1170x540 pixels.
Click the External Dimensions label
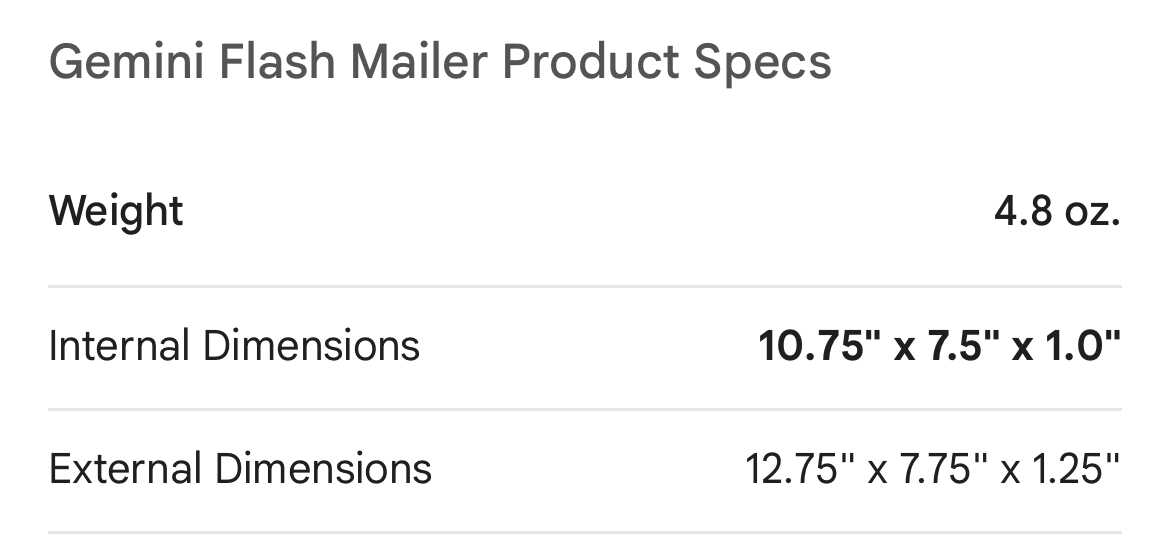click(240, 468)
